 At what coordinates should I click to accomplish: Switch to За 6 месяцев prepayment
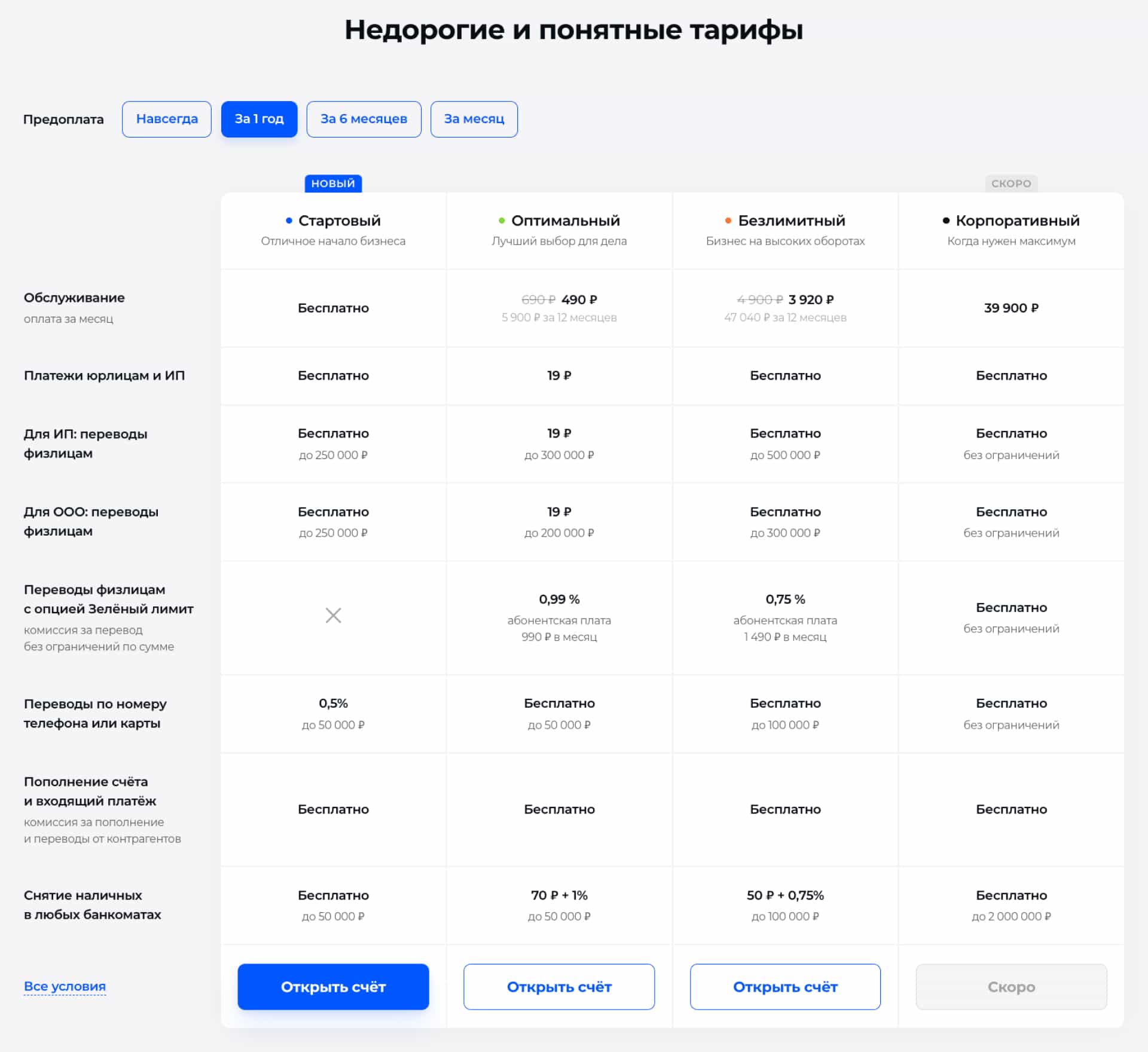364,119
